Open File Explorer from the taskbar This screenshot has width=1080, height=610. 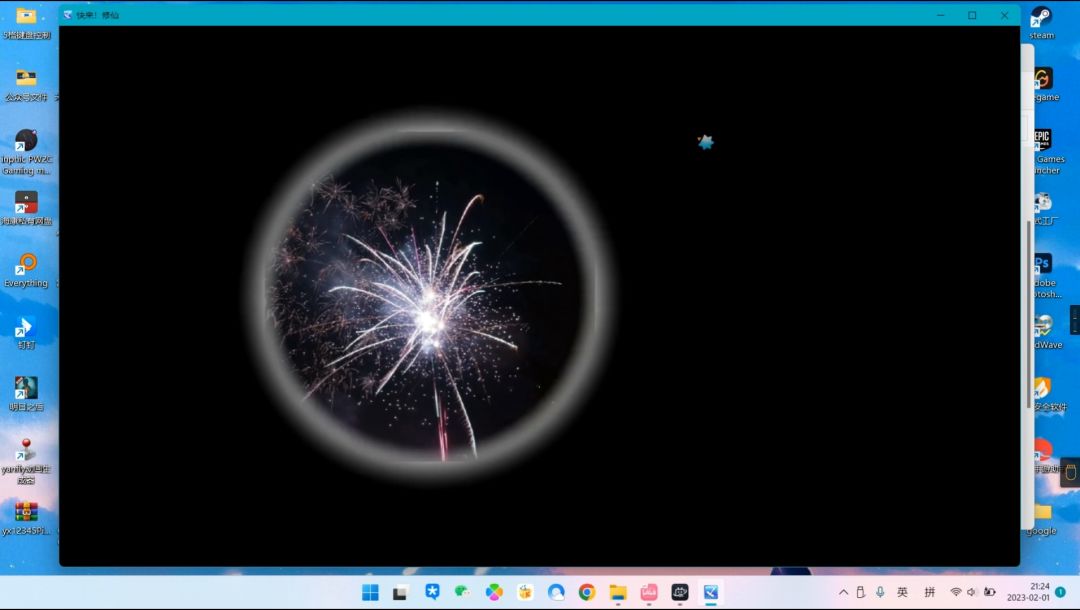[618, 592]
